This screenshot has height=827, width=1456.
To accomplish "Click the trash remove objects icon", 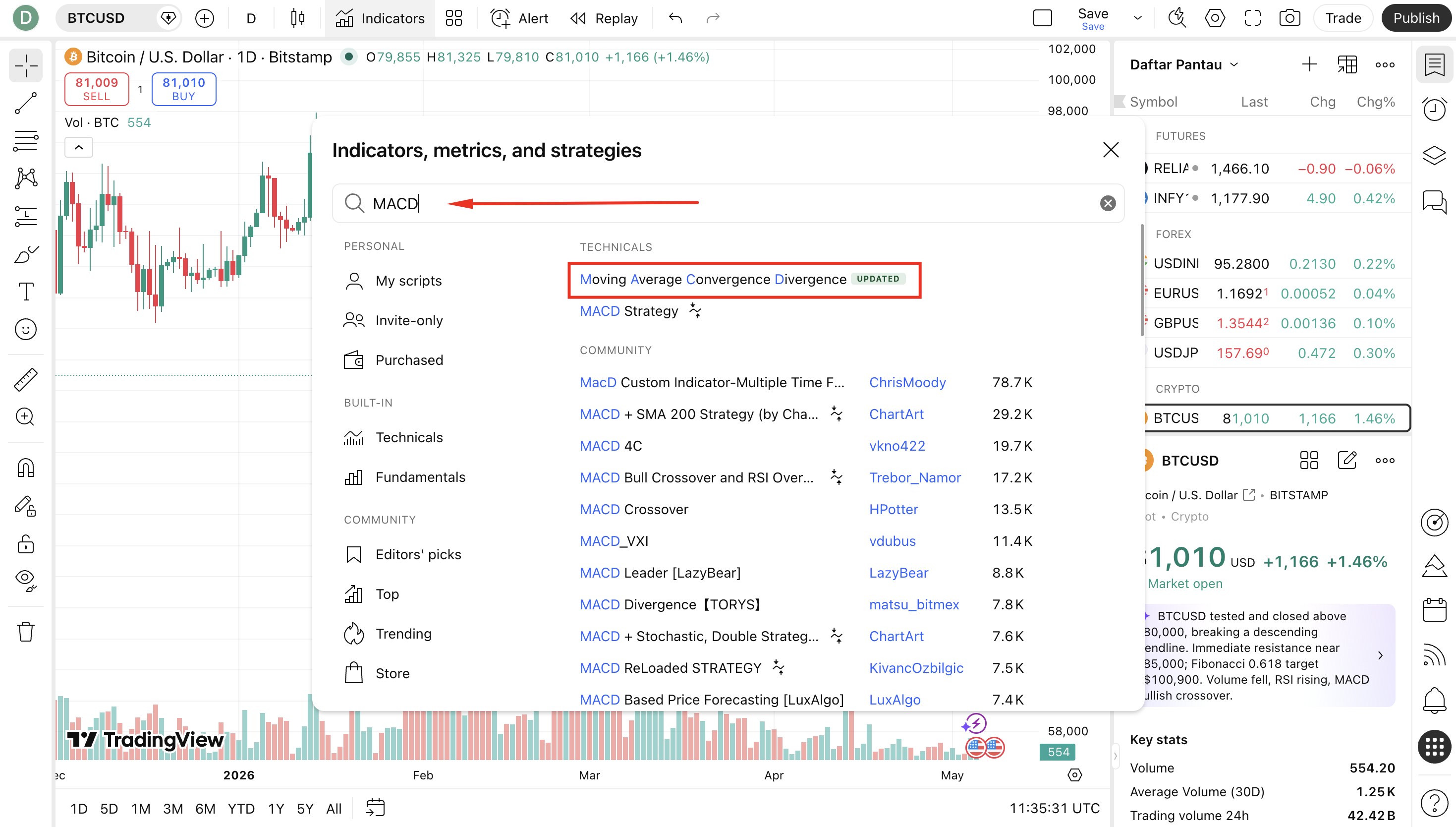I will click(x=26, y=631).
